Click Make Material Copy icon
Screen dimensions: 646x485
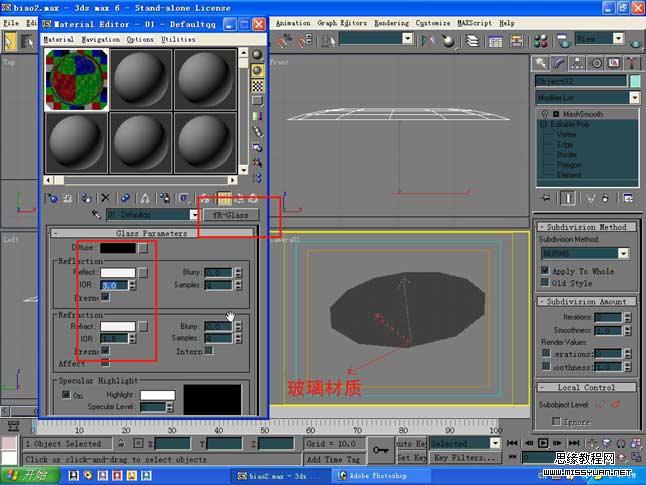125,199
